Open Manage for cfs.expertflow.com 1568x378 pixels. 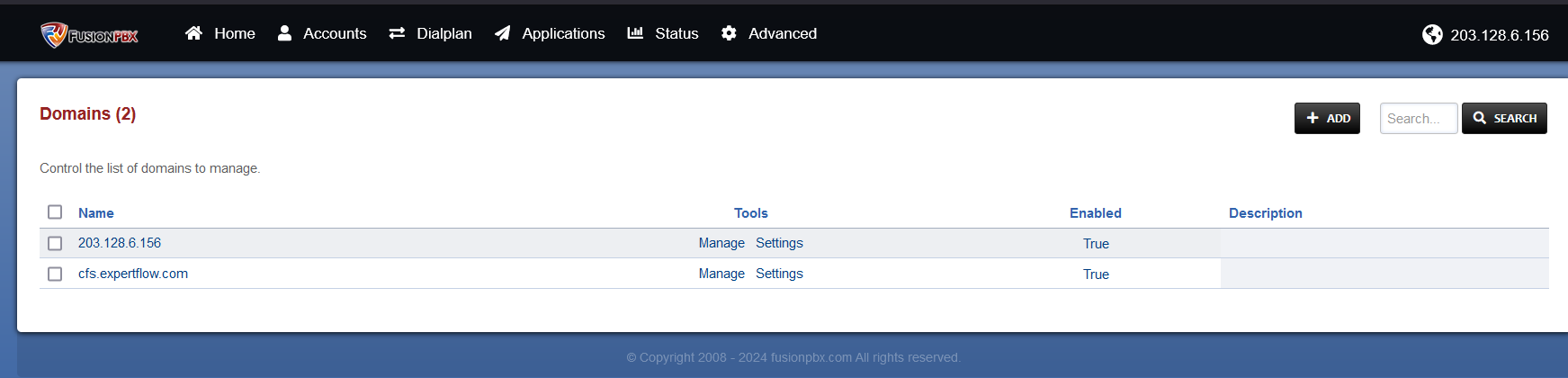tap(721, 274)
